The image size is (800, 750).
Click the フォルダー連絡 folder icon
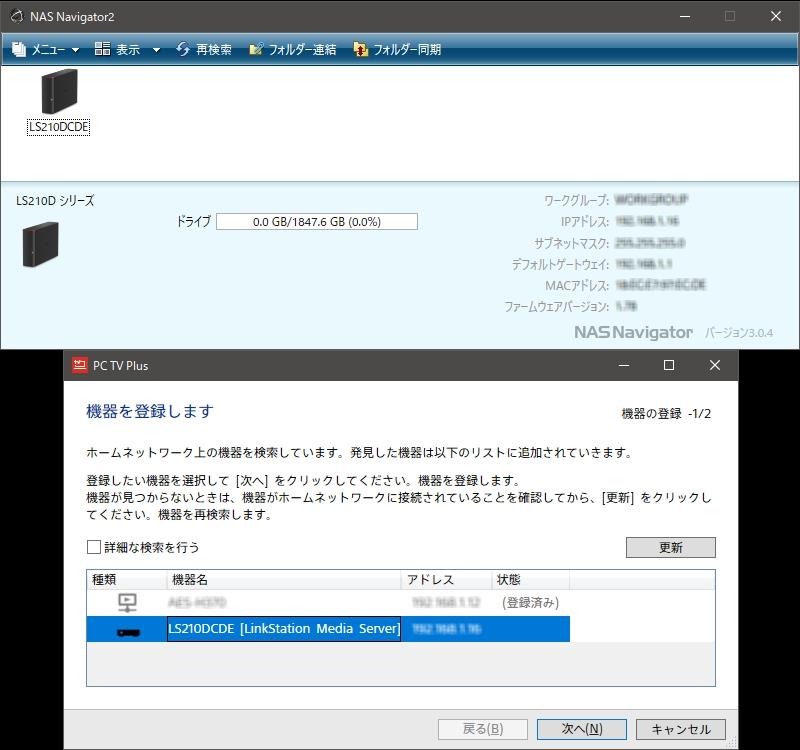[256, 49]
